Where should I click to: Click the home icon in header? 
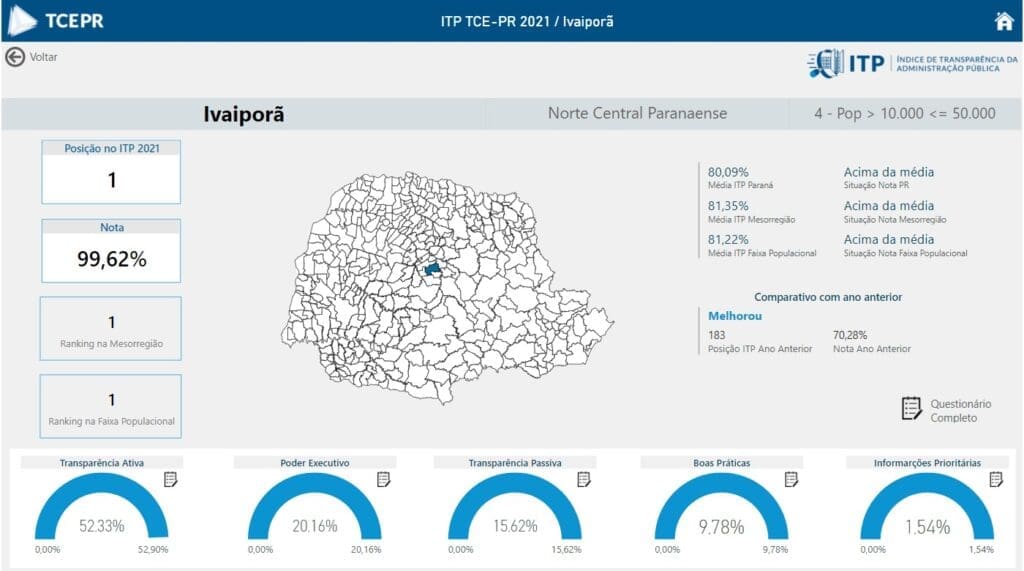click(1003, 21)
